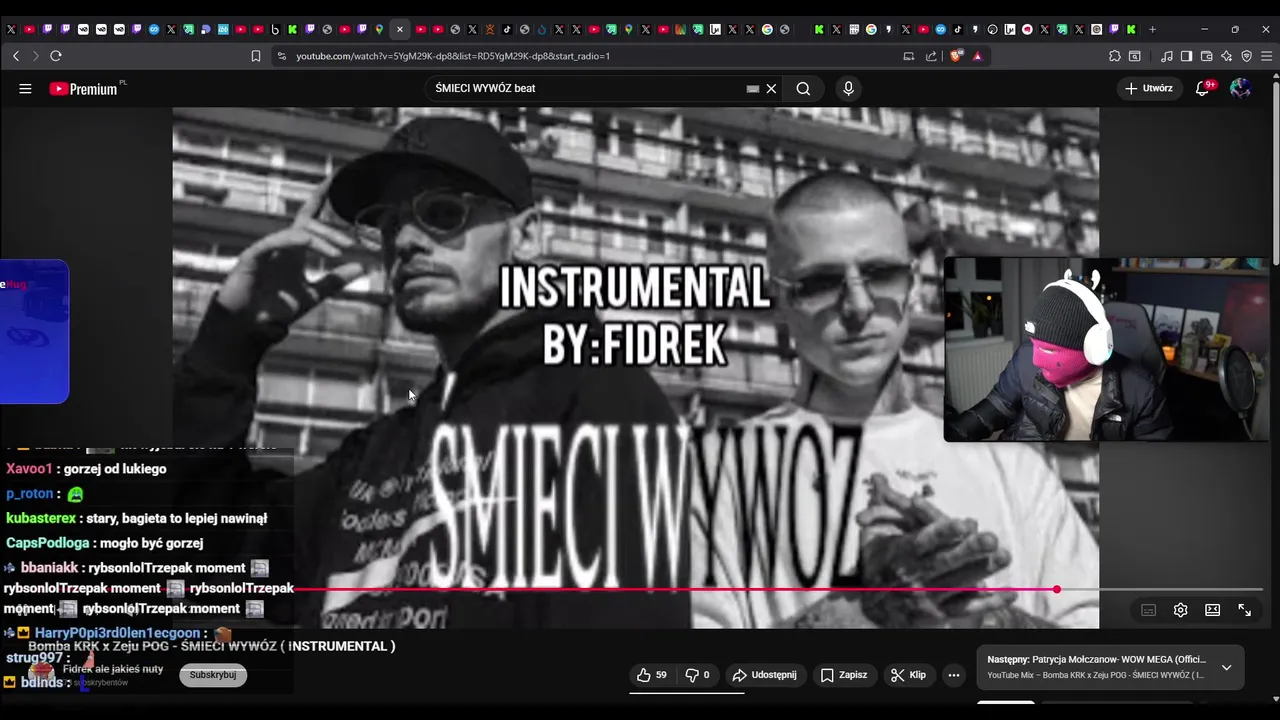Clear the search query with the X
The image size is (1280, 720).
point(771,88)
